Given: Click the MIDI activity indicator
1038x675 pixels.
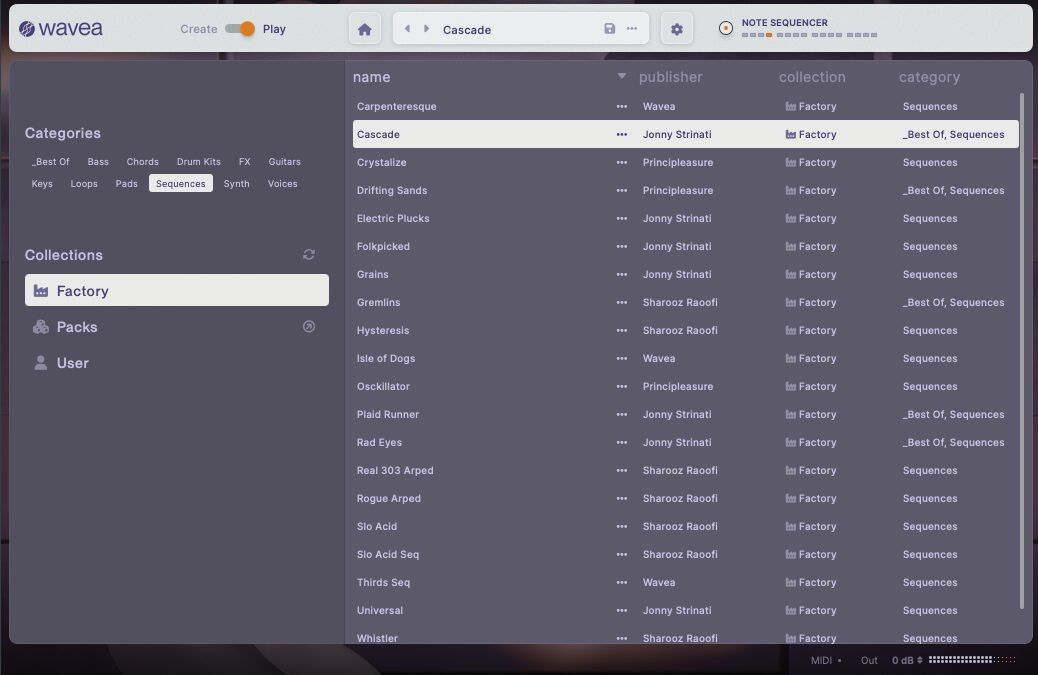Looking at the screenshot, I should [x=839, y=660].
